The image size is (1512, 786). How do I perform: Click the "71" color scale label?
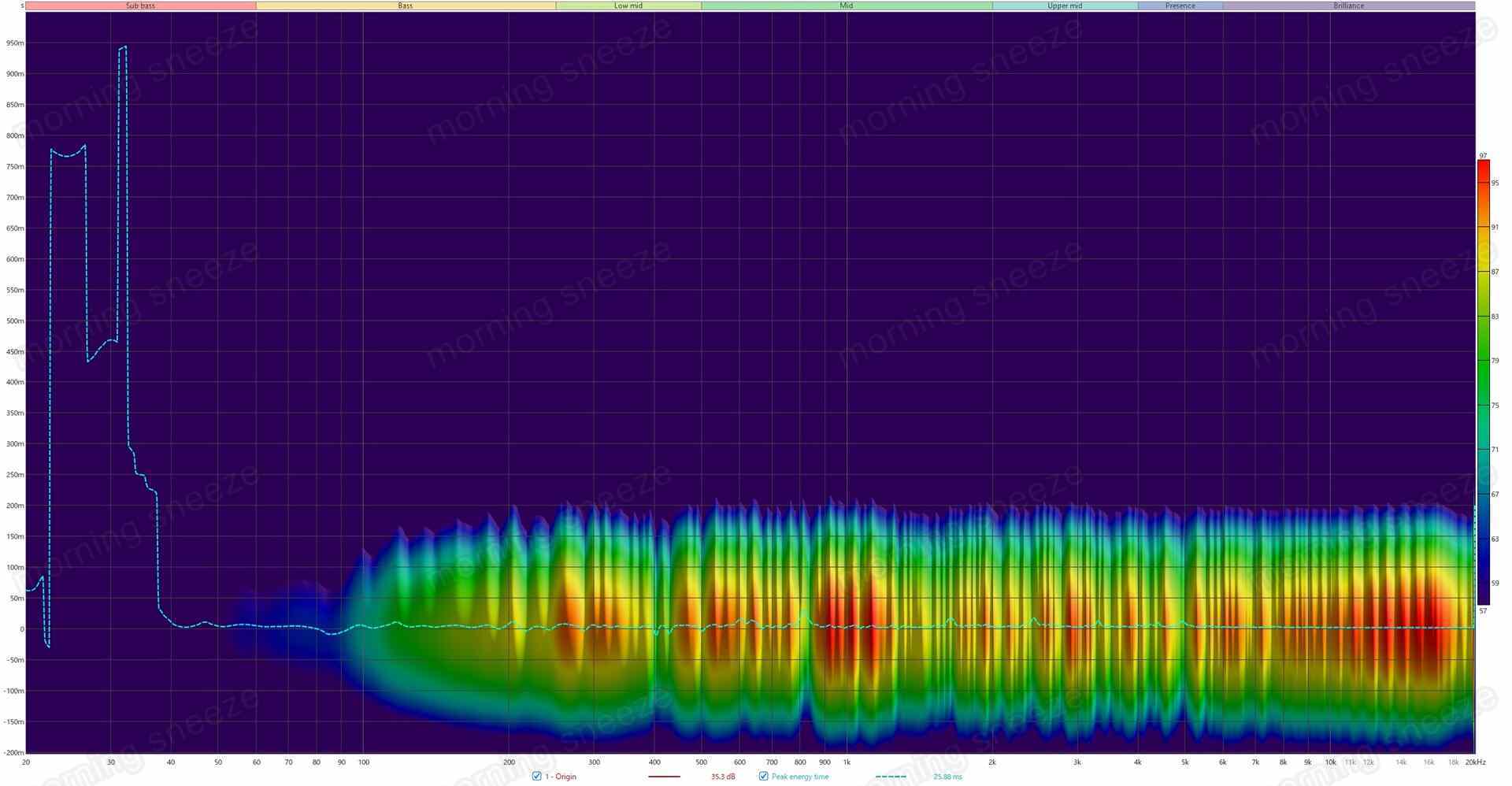(x=1495, y=450)
